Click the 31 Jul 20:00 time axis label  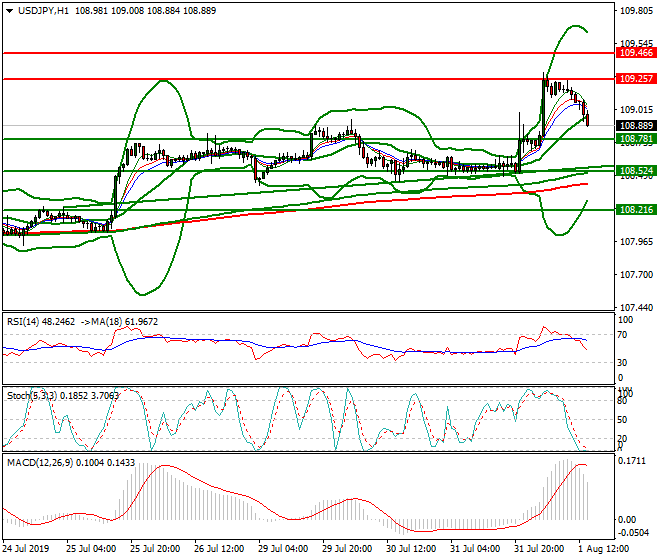[539, 549]
